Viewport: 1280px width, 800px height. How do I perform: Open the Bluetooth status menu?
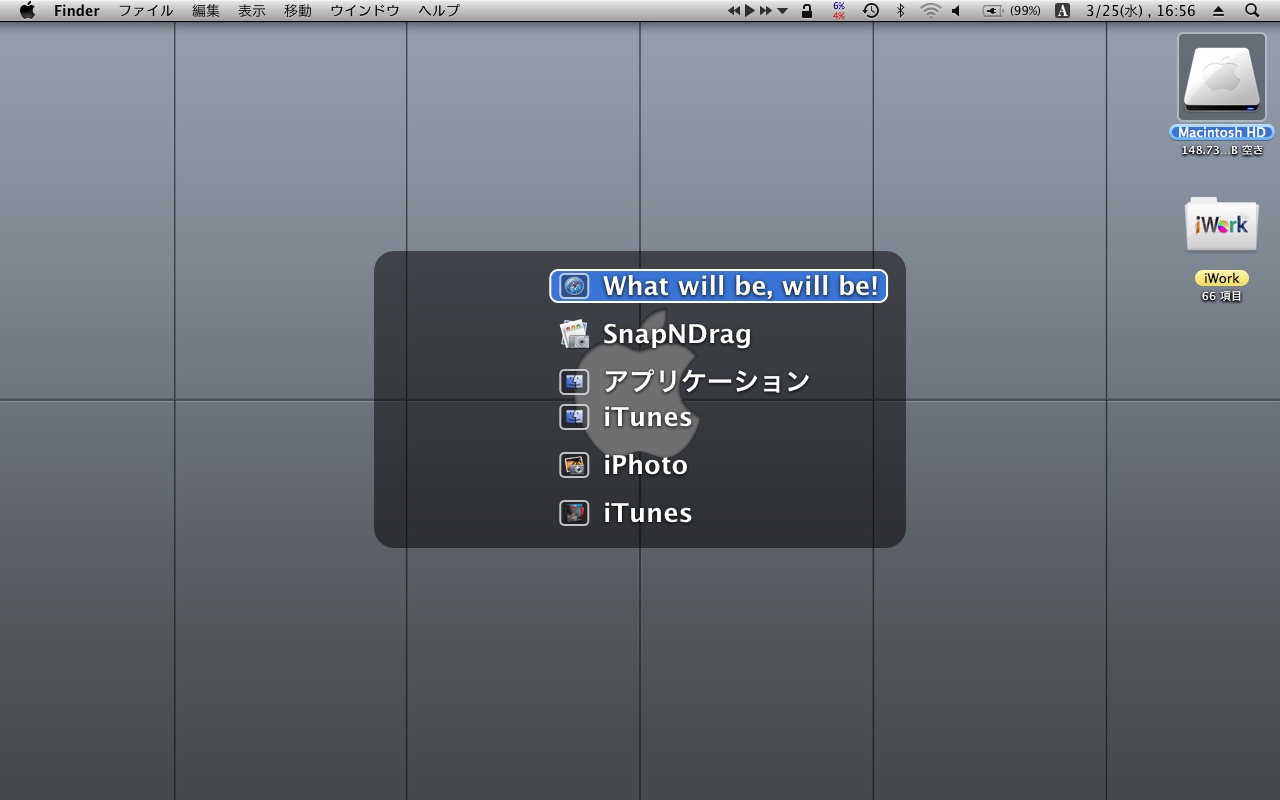pyautogui.click(x=900, y=10)
